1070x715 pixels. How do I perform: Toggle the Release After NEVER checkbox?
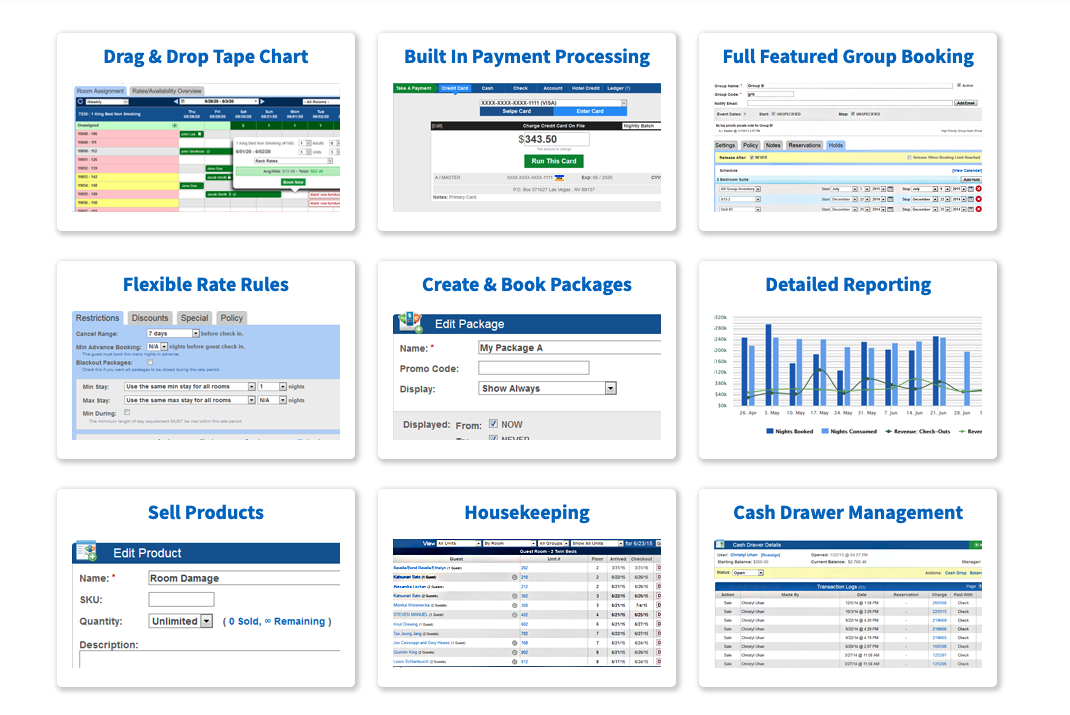click(x=752, y=158)
